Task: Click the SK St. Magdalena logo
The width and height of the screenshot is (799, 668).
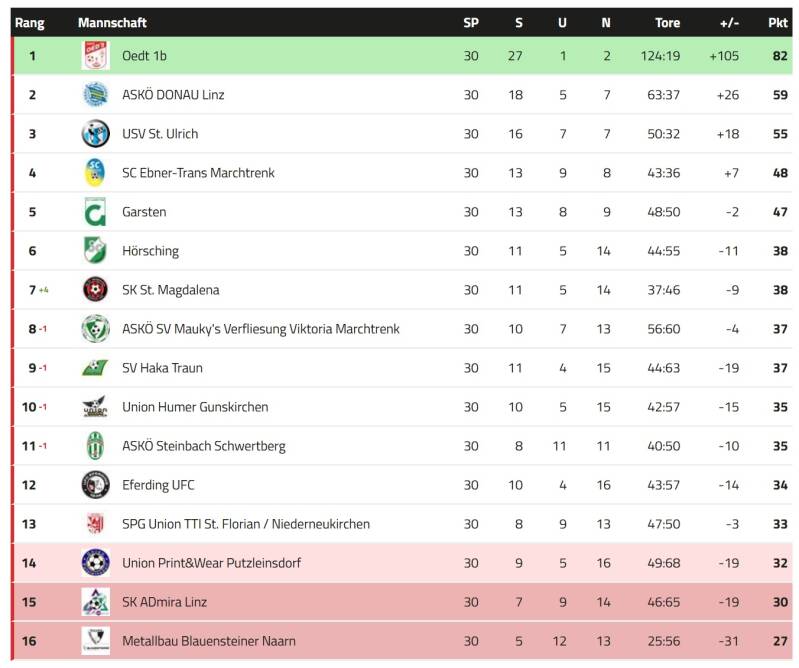Action: 95,290
